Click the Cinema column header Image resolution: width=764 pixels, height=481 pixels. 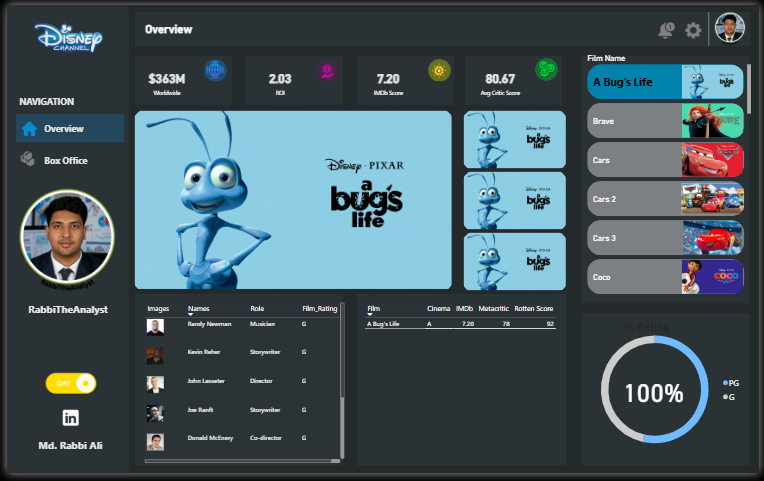(439, 308)
